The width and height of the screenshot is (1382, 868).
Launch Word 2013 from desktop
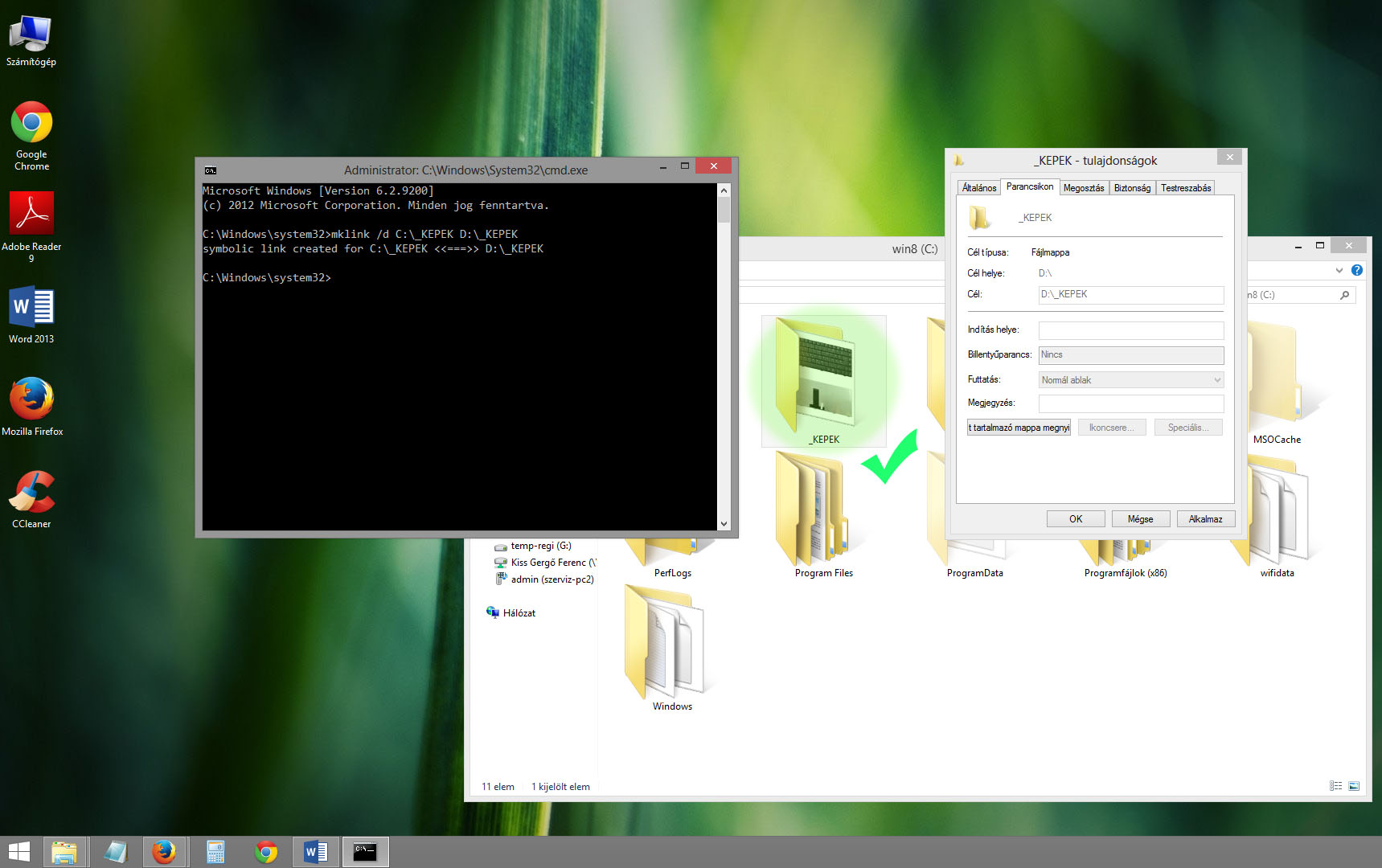pyautogui.click(x=31, y=308)
